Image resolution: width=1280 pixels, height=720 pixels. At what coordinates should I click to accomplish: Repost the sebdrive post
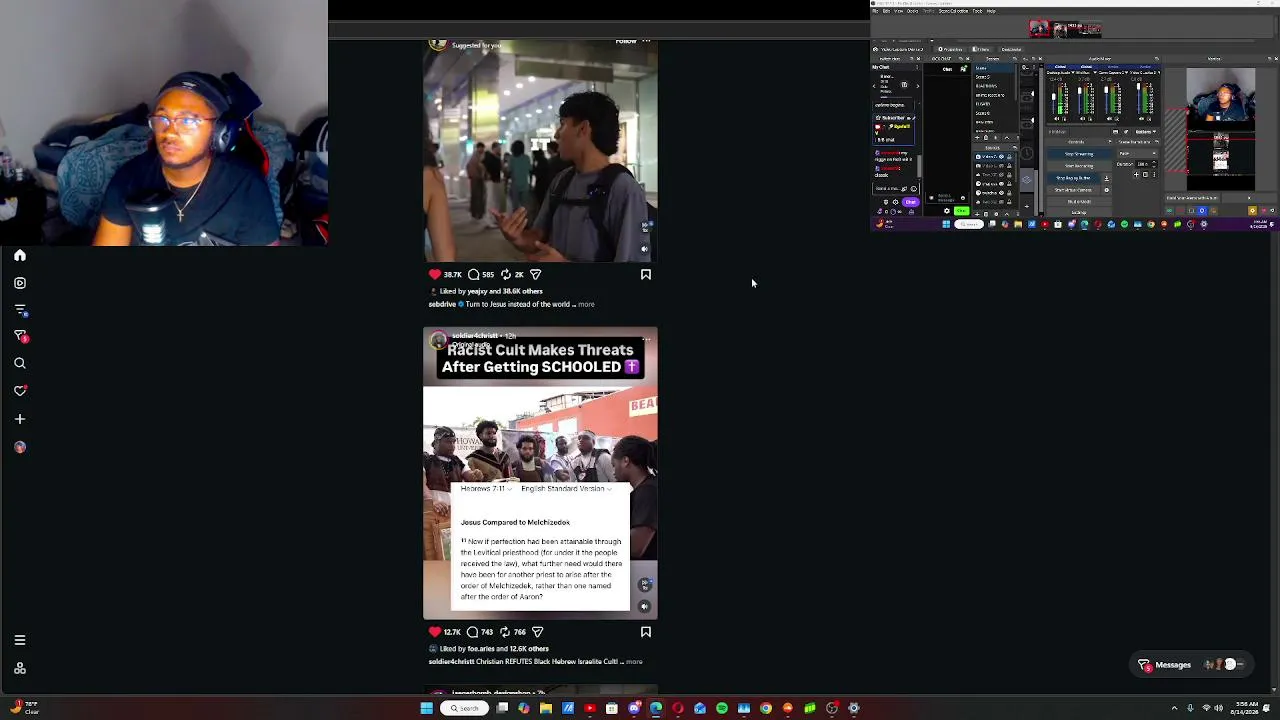coord(505,274)
